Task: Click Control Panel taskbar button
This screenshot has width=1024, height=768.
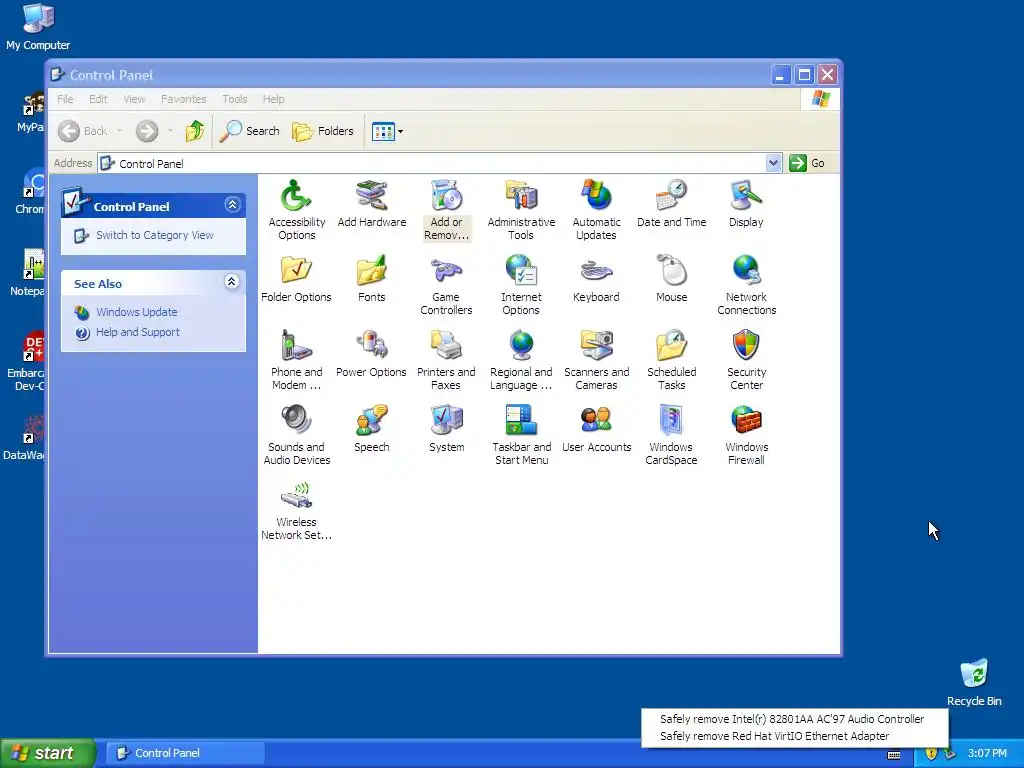Action: pos(185,753)
